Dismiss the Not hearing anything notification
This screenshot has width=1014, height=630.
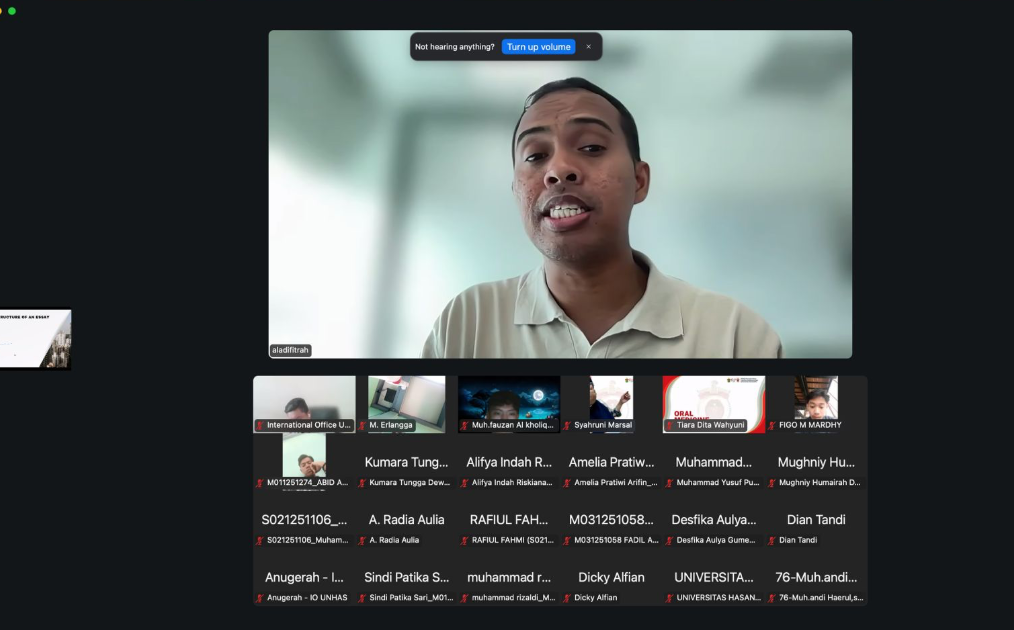(588, 47)
